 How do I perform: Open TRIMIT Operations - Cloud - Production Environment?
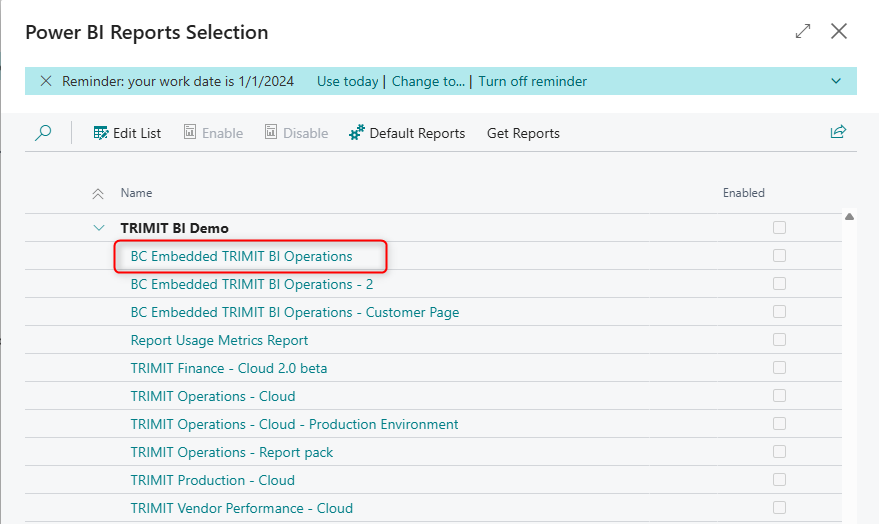(294, 424)
